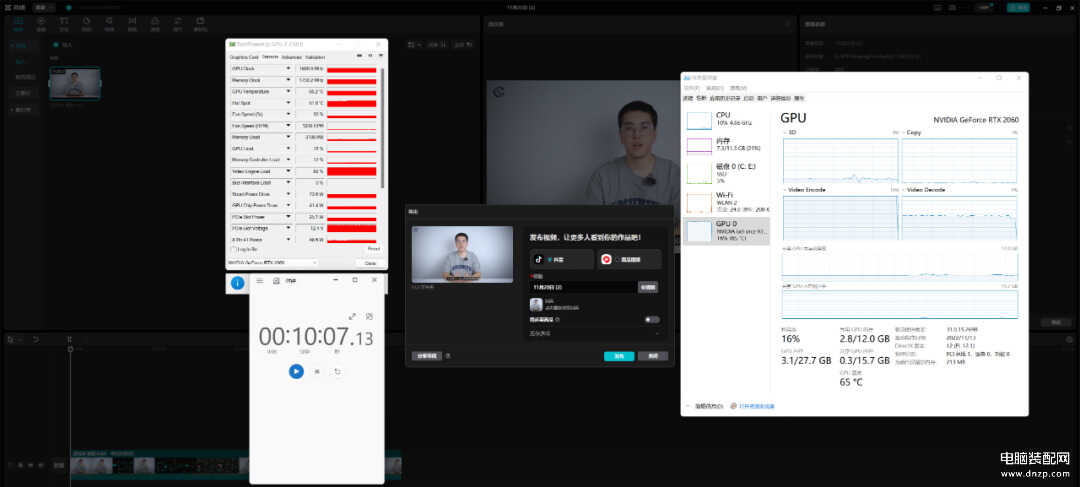Select 磁盘 0 (C: E:) in Task Manager
This screenshot has width=1080, height=487.
click(x=727, y=172)
